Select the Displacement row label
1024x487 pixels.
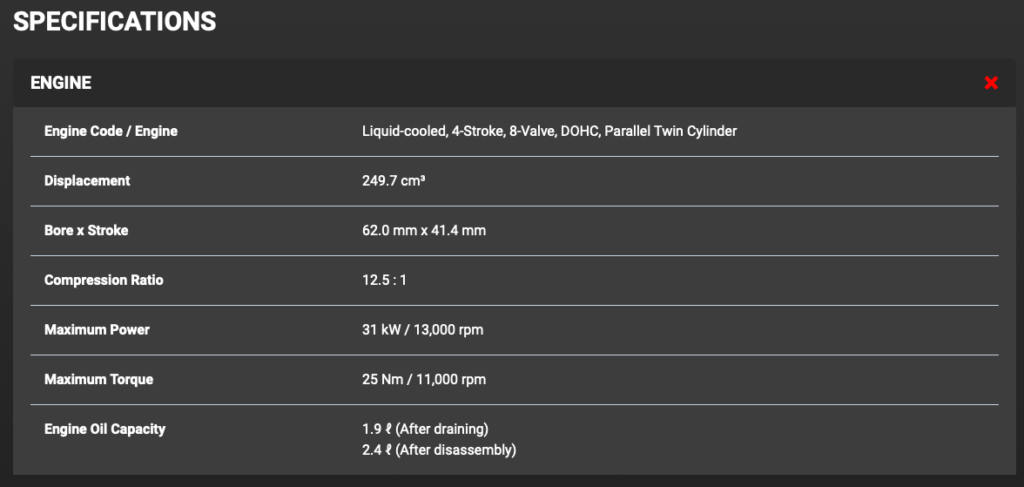pos(87,181)
